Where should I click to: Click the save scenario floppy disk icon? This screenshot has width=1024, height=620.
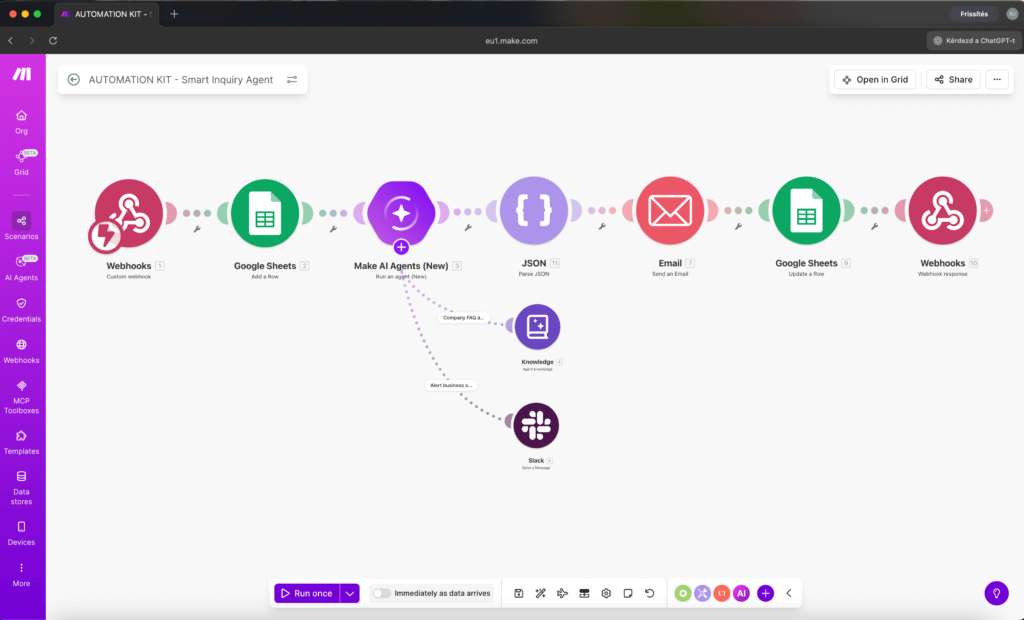click(x=518, y=593)
